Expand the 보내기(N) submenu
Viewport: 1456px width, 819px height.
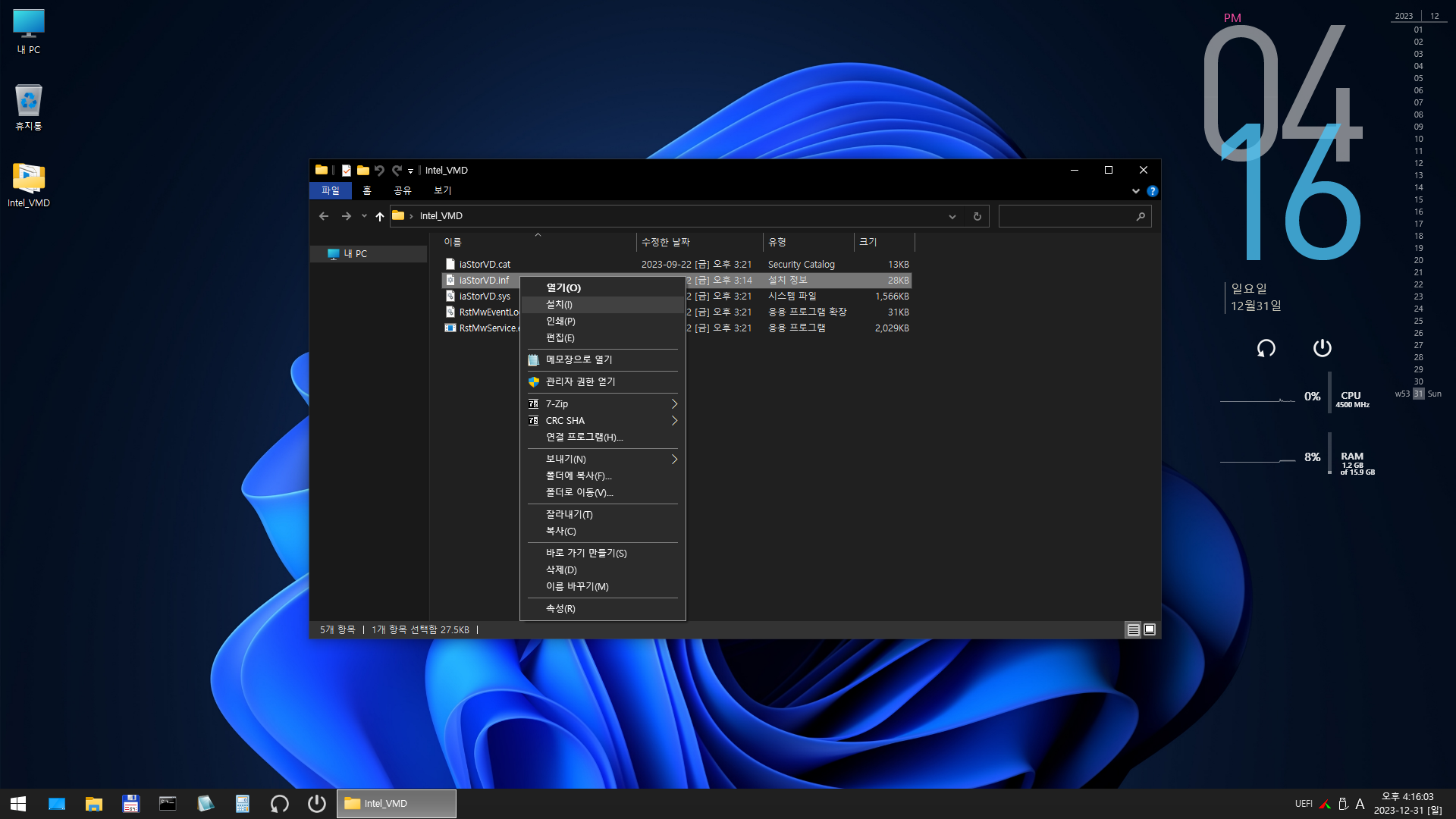click(x=603, y=460)
